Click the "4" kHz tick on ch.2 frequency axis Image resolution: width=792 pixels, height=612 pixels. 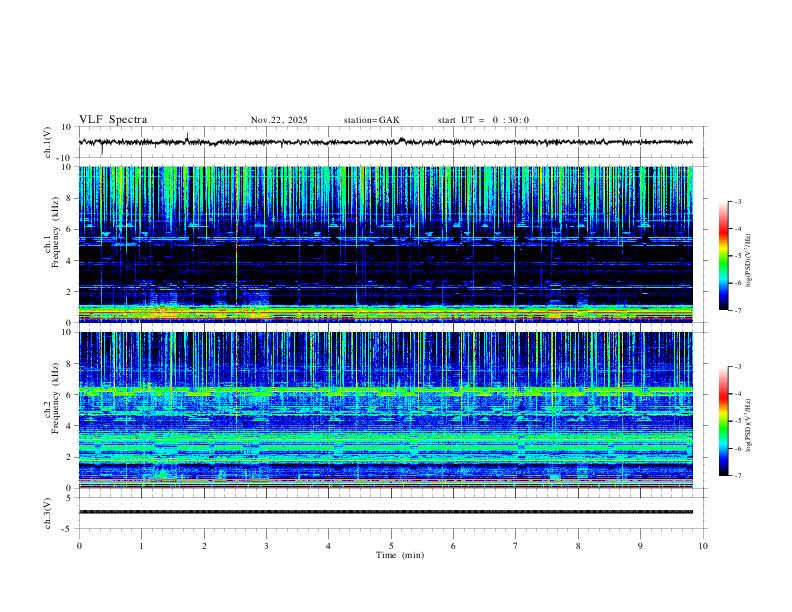click(x=70, y=426)
